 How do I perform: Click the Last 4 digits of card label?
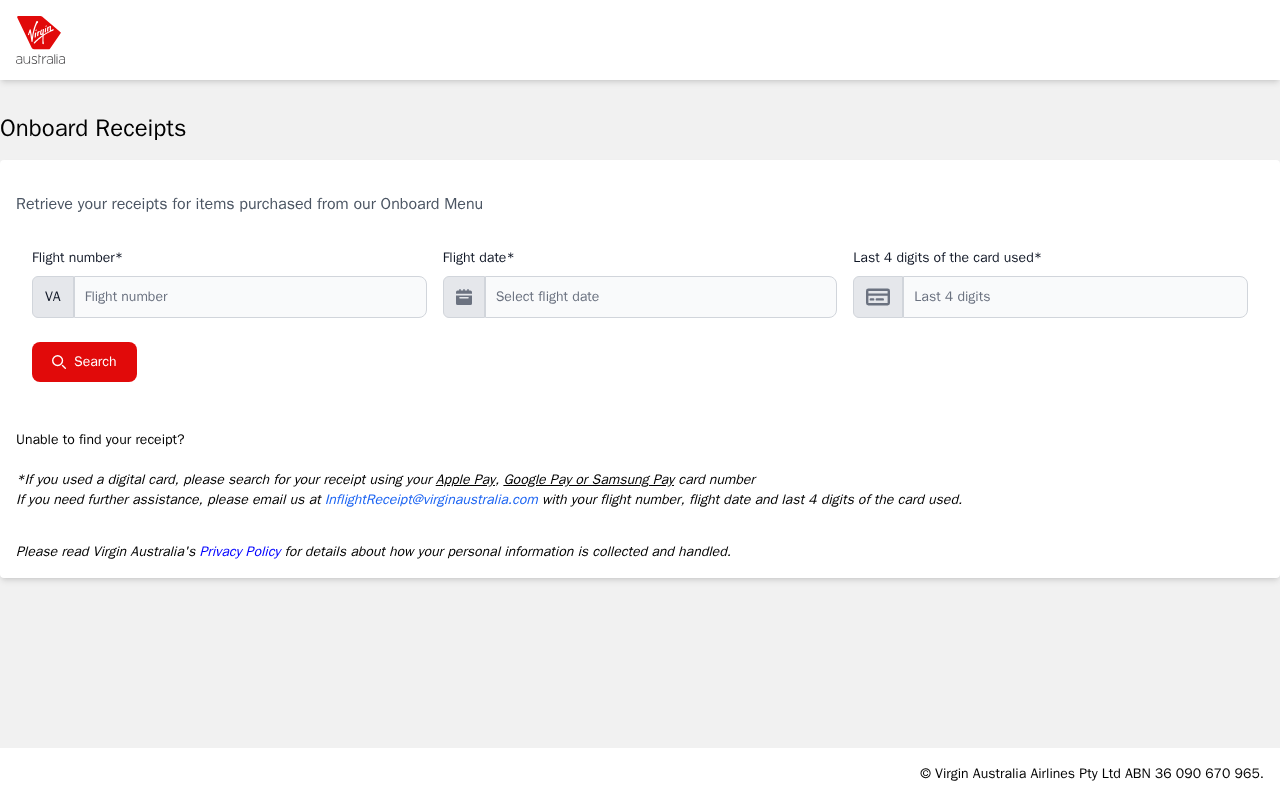[x=947, y=258]
